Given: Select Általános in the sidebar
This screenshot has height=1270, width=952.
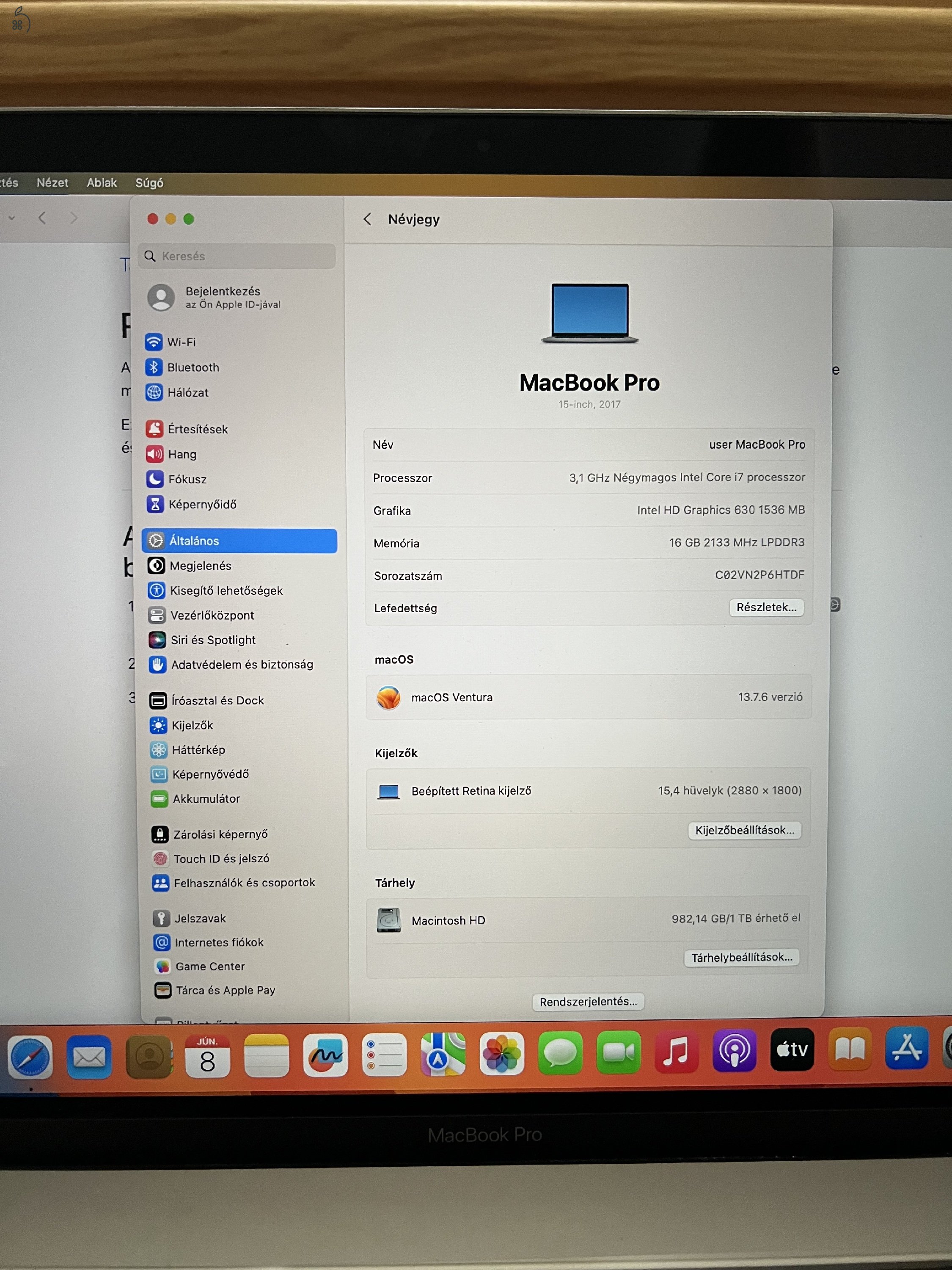Looking at the screenshot, I should tap(239, 541).
